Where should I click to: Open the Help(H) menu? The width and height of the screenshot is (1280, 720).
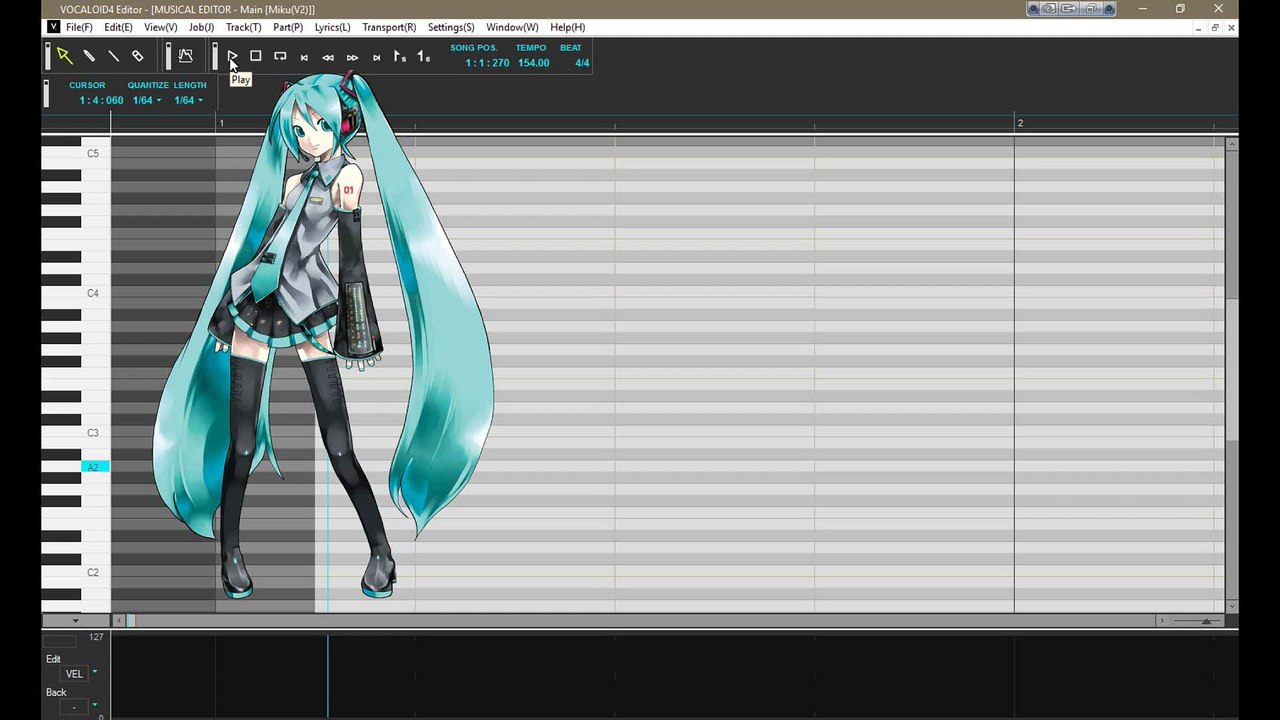568,27
